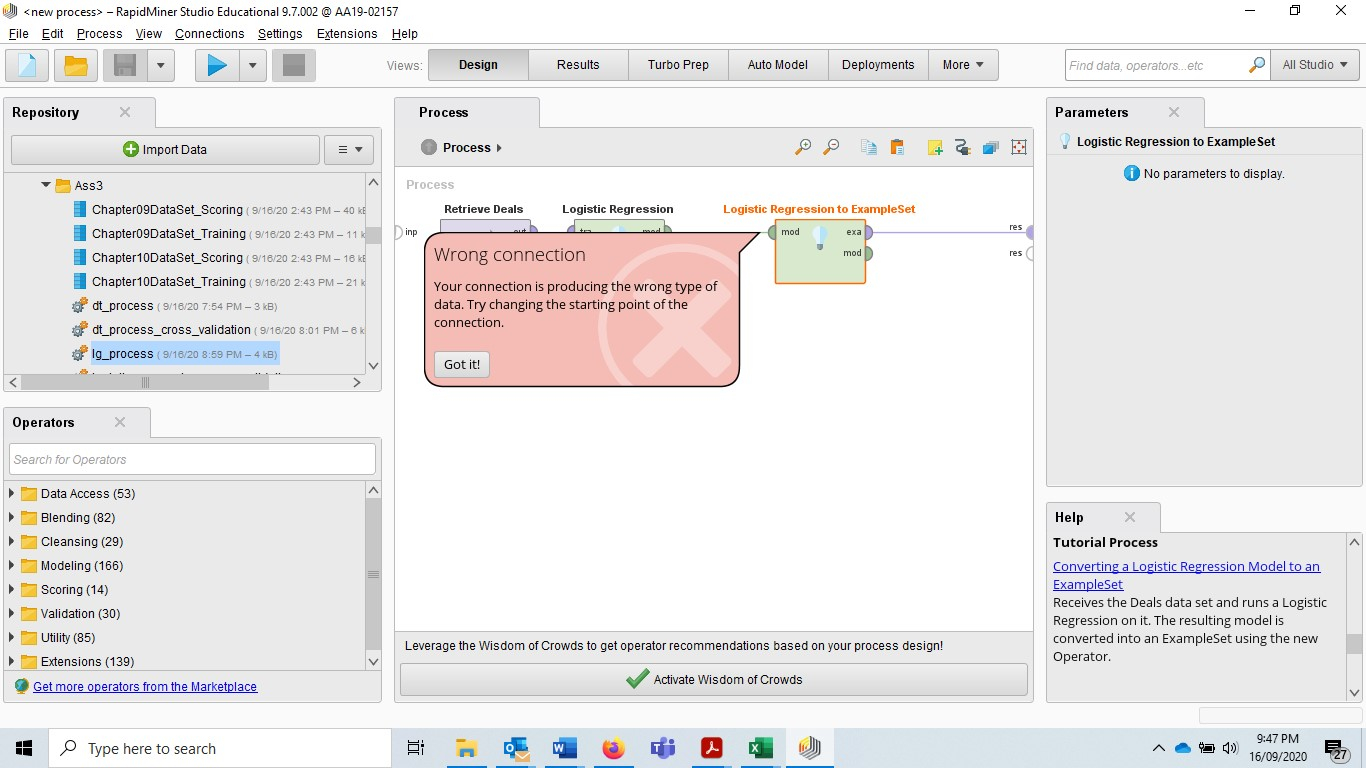The image size is (1366, 768).
Task: Expand the Utility operator folder
Action: (x=12, y=637)
